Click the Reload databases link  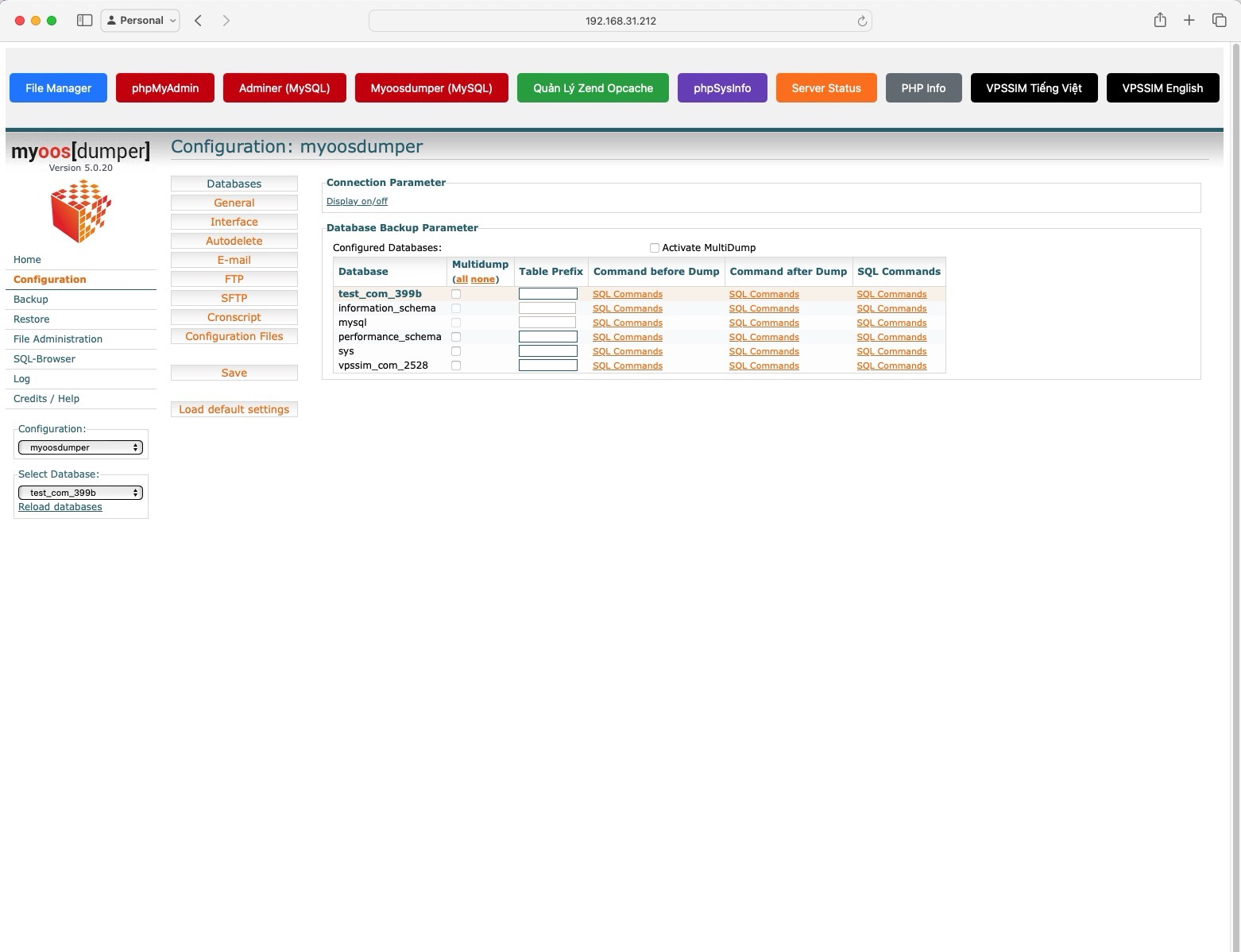point(60,507)
